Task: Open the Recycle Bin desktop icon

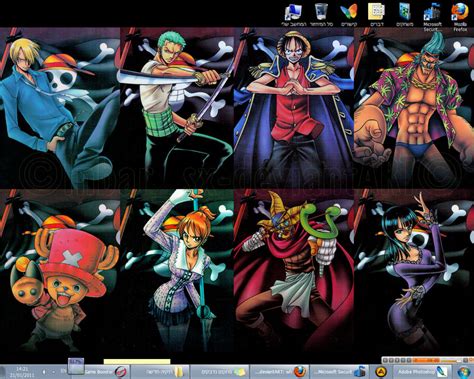Action: [321, 15]
